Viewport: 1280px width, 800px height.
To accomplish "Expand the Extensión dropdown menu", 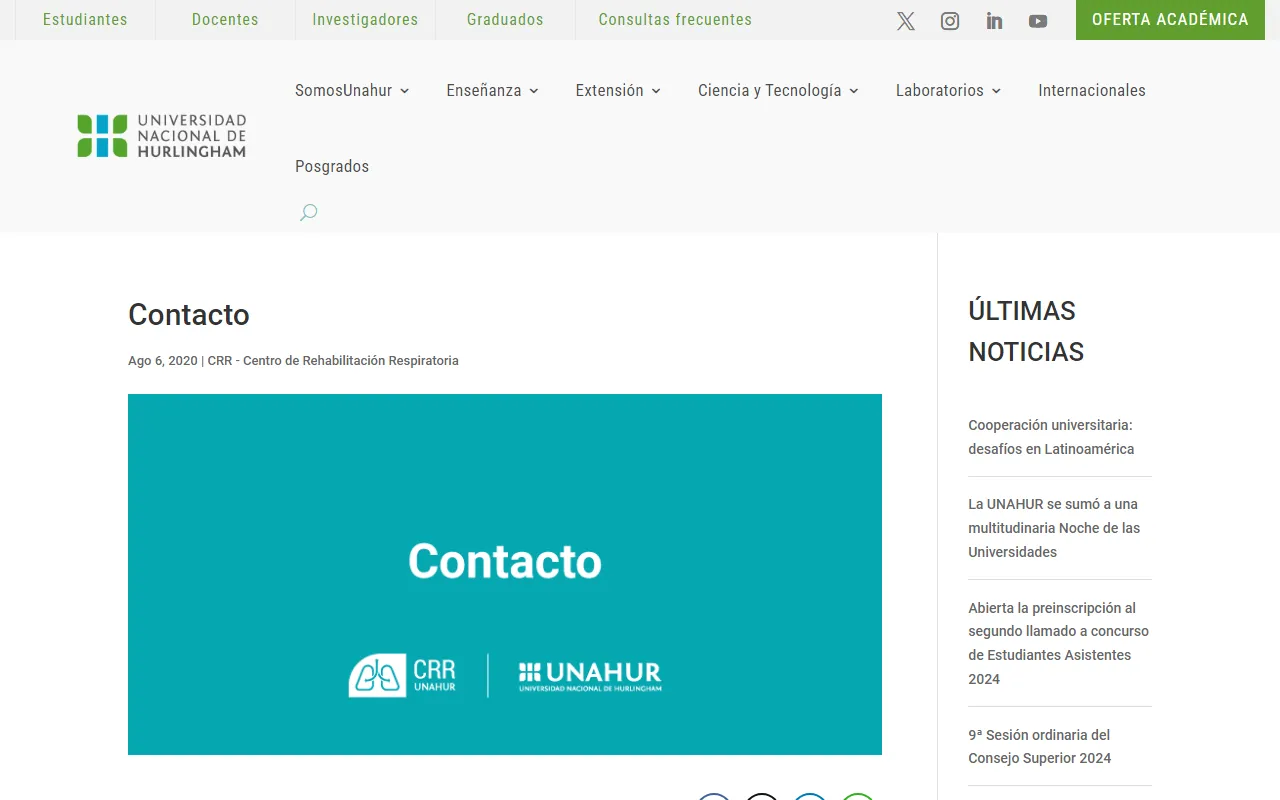I will click(618, 90).
